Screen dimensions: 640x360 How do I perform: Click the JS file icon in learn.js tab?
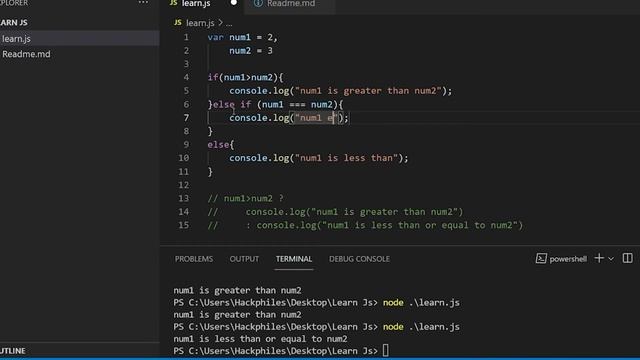[173, 2]
